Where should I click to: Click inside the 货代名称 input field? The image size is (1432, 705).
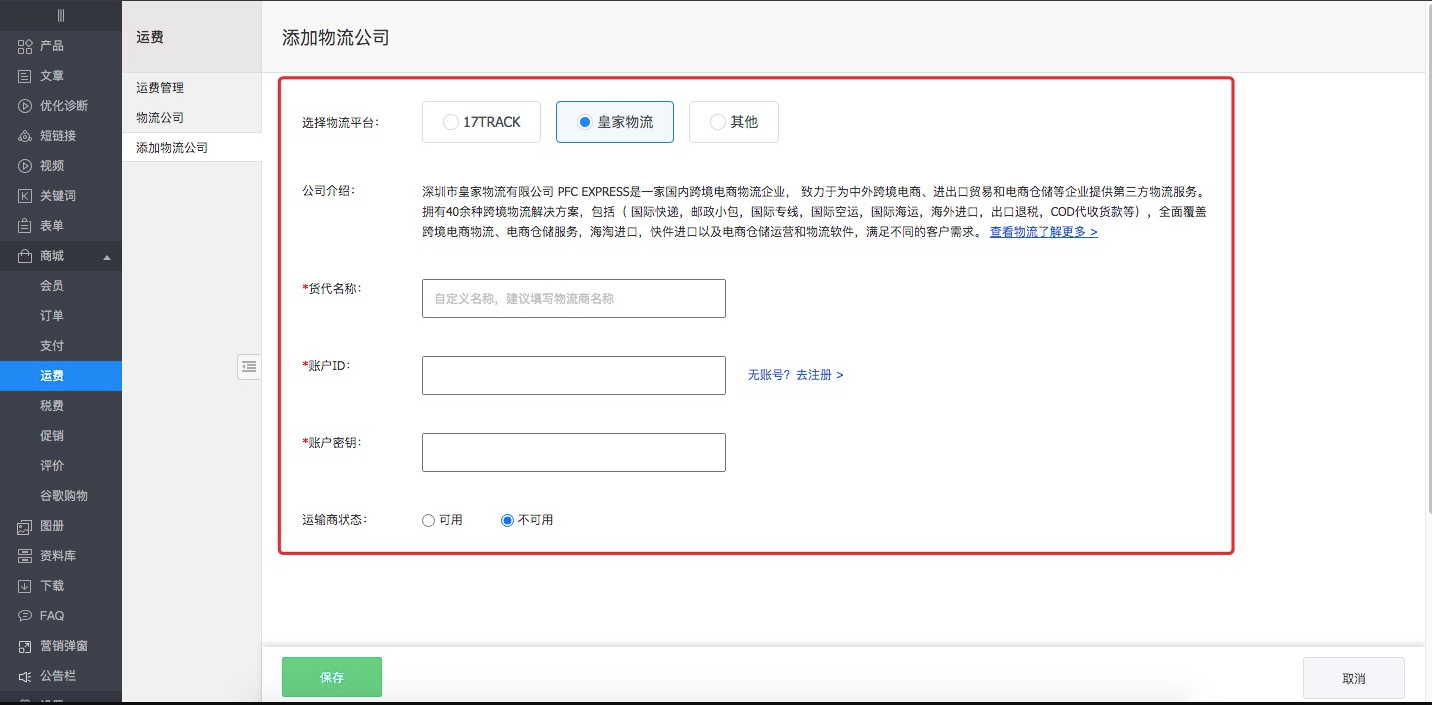point(573,298)
